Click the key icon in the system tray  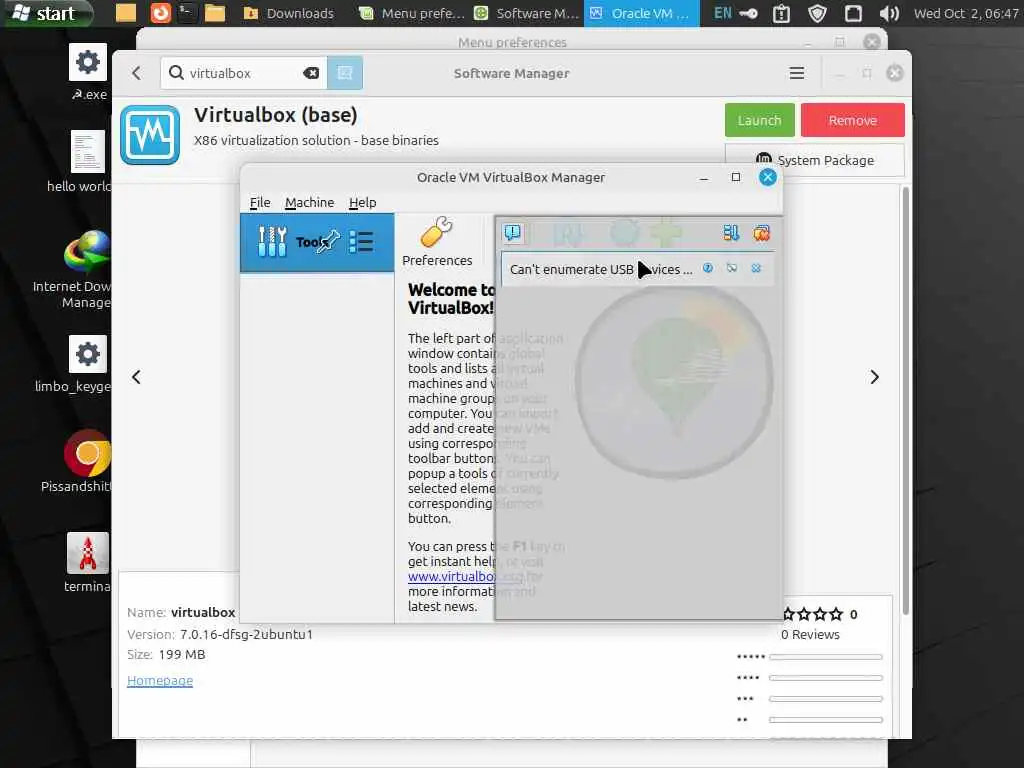click(748, 13)
